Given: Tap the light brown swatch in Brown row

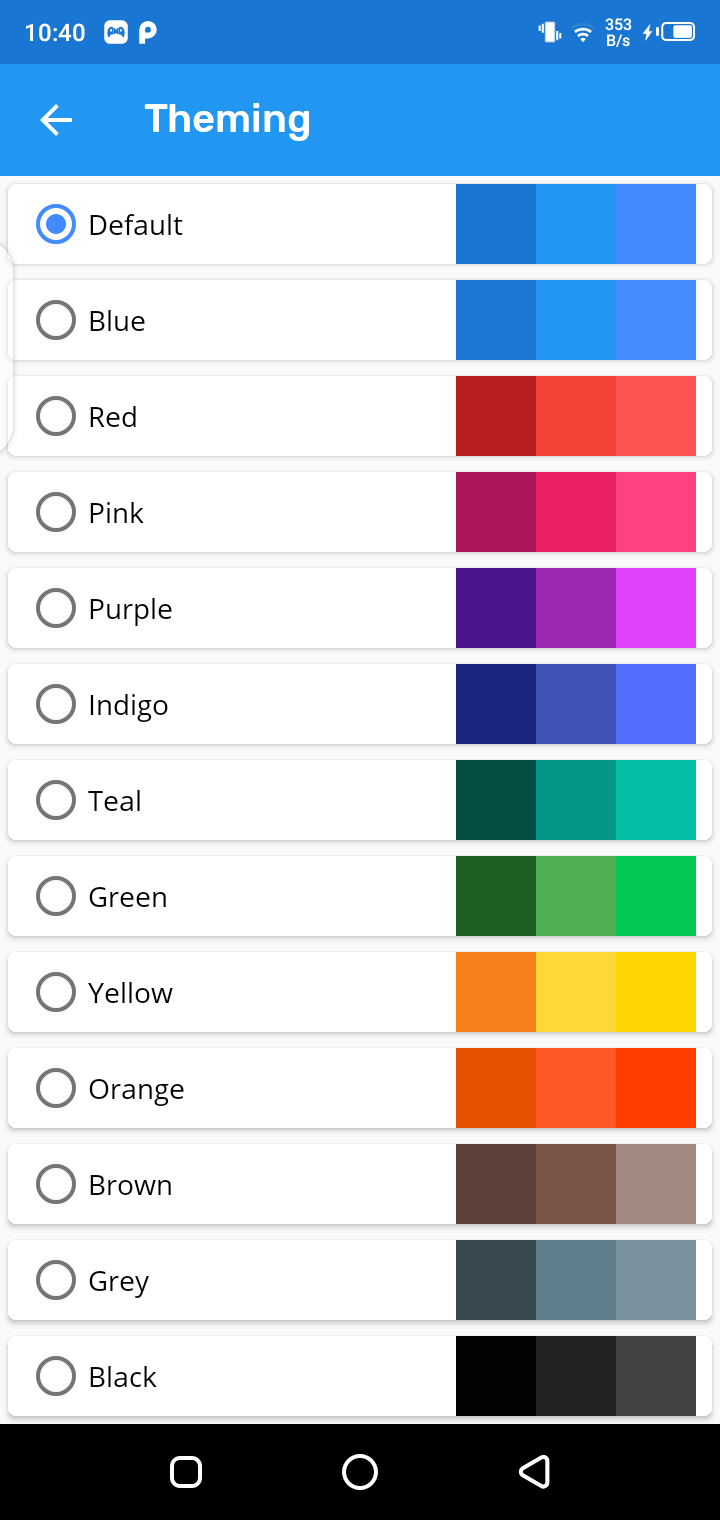Looking at the screenshot, I should pos(656,1185).
